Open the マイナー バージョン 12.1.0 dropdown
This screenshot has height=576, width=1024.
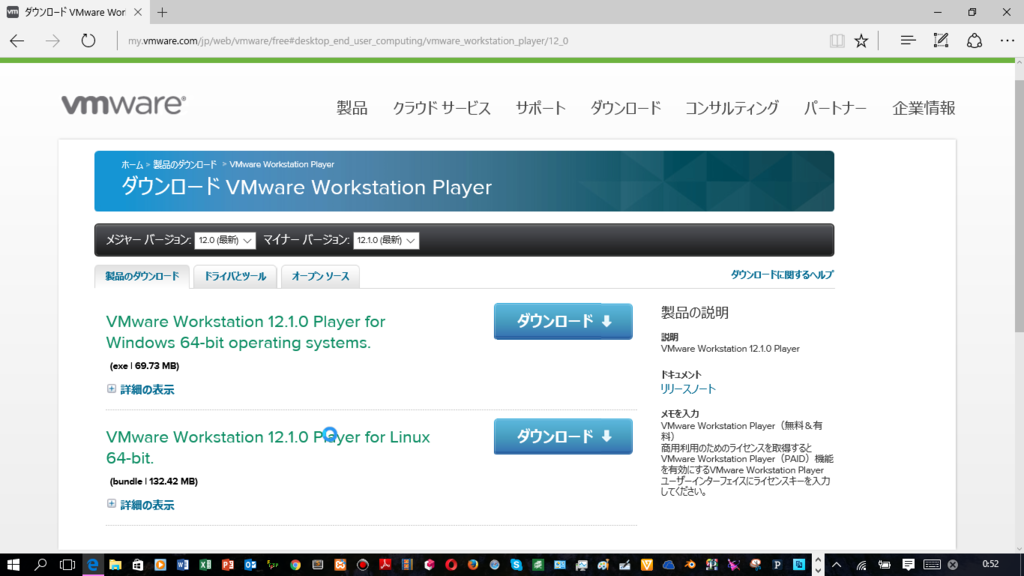(386, 240)
